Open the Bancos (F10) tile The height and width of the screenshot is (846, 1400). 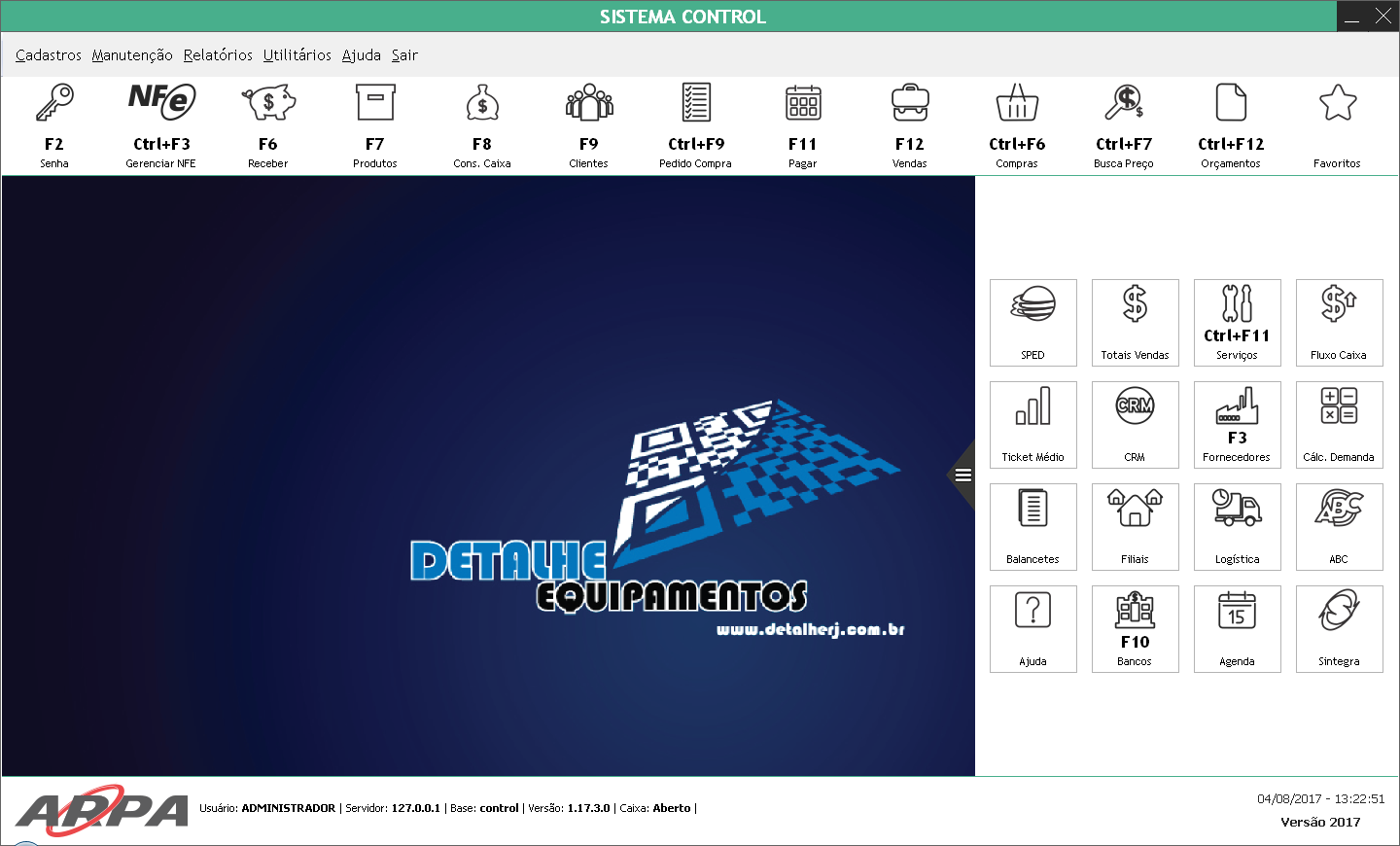[1136, 629]
